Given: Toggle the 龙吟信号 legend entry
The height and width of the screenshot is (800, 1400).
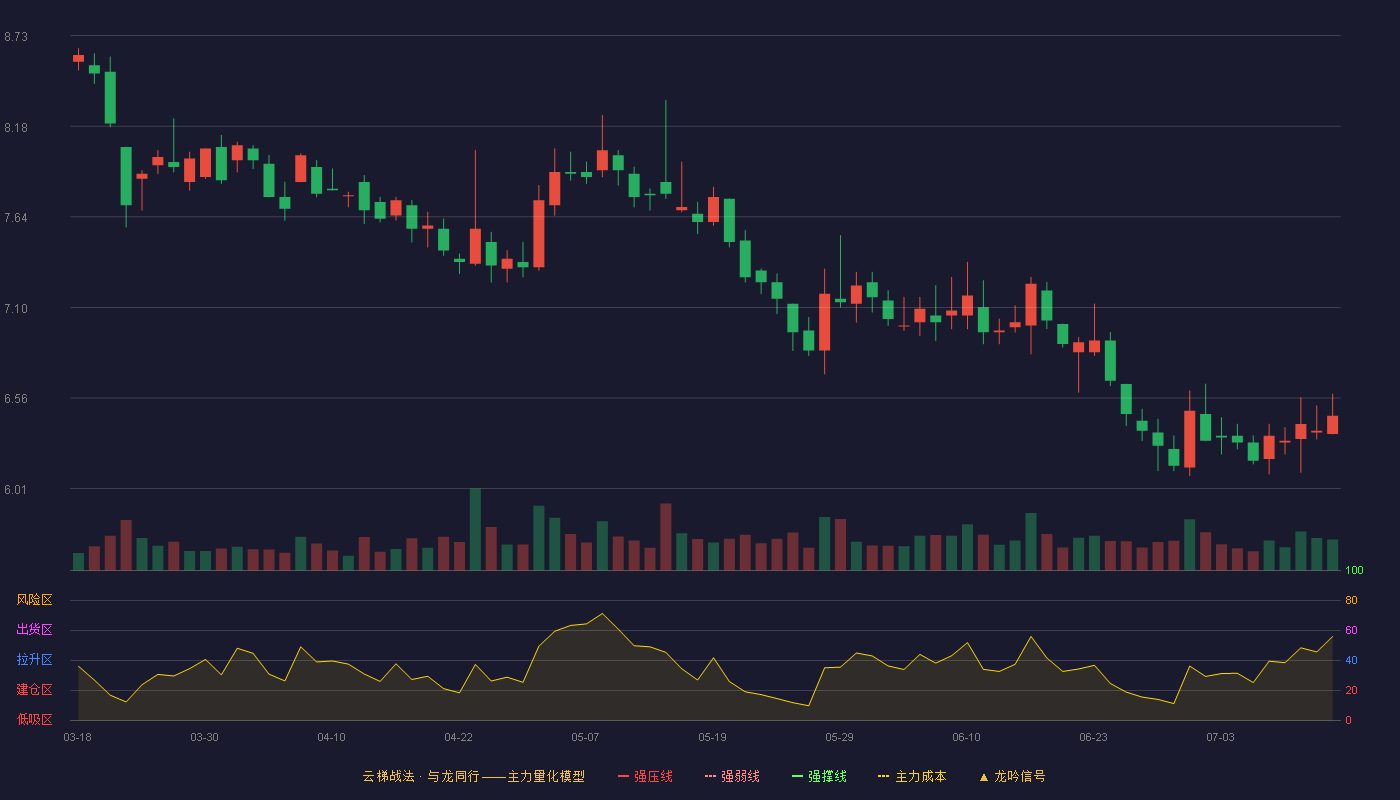Looking at the screenshot, I should 1011,776.
